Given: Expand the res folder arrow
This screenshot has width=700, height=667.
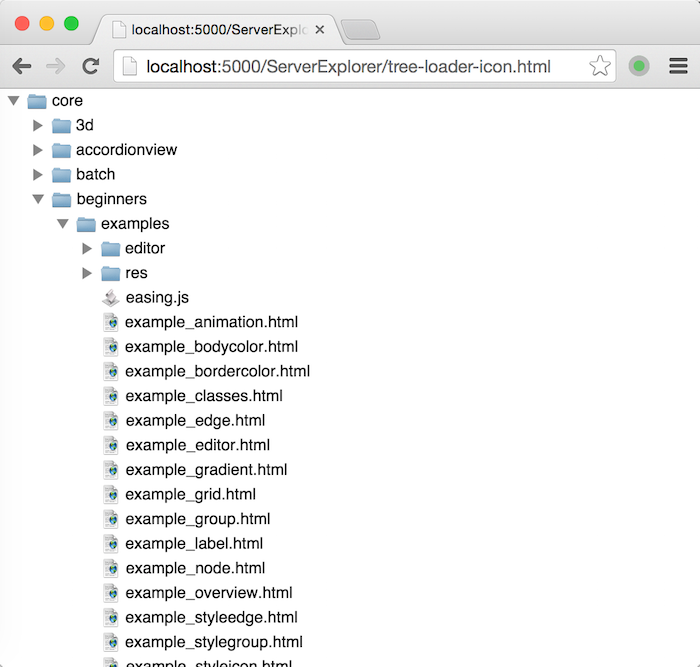Looking at the screenshot, I should [x=87, y=273].
